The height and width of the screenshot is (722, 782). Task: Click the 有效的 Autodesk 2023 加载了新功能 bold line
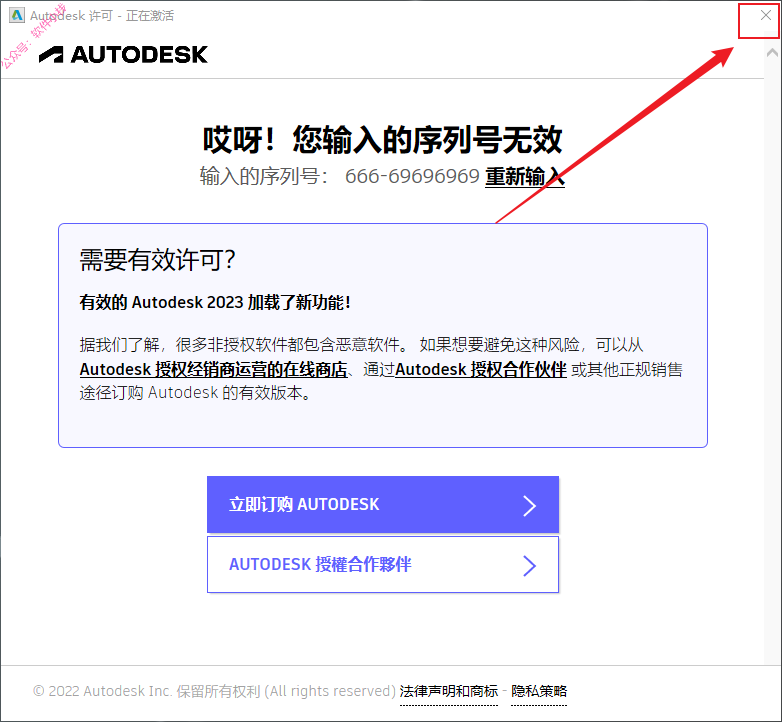pos(215,302)
